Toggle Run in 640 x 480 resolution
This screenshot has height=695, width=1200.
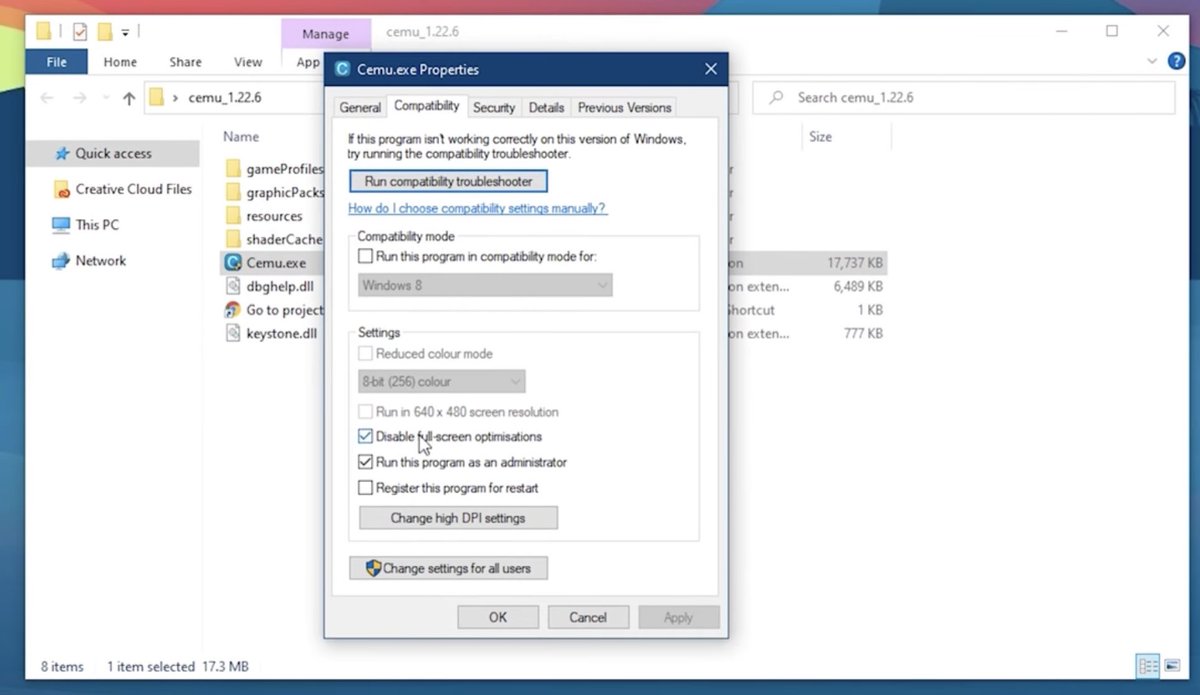365,412
